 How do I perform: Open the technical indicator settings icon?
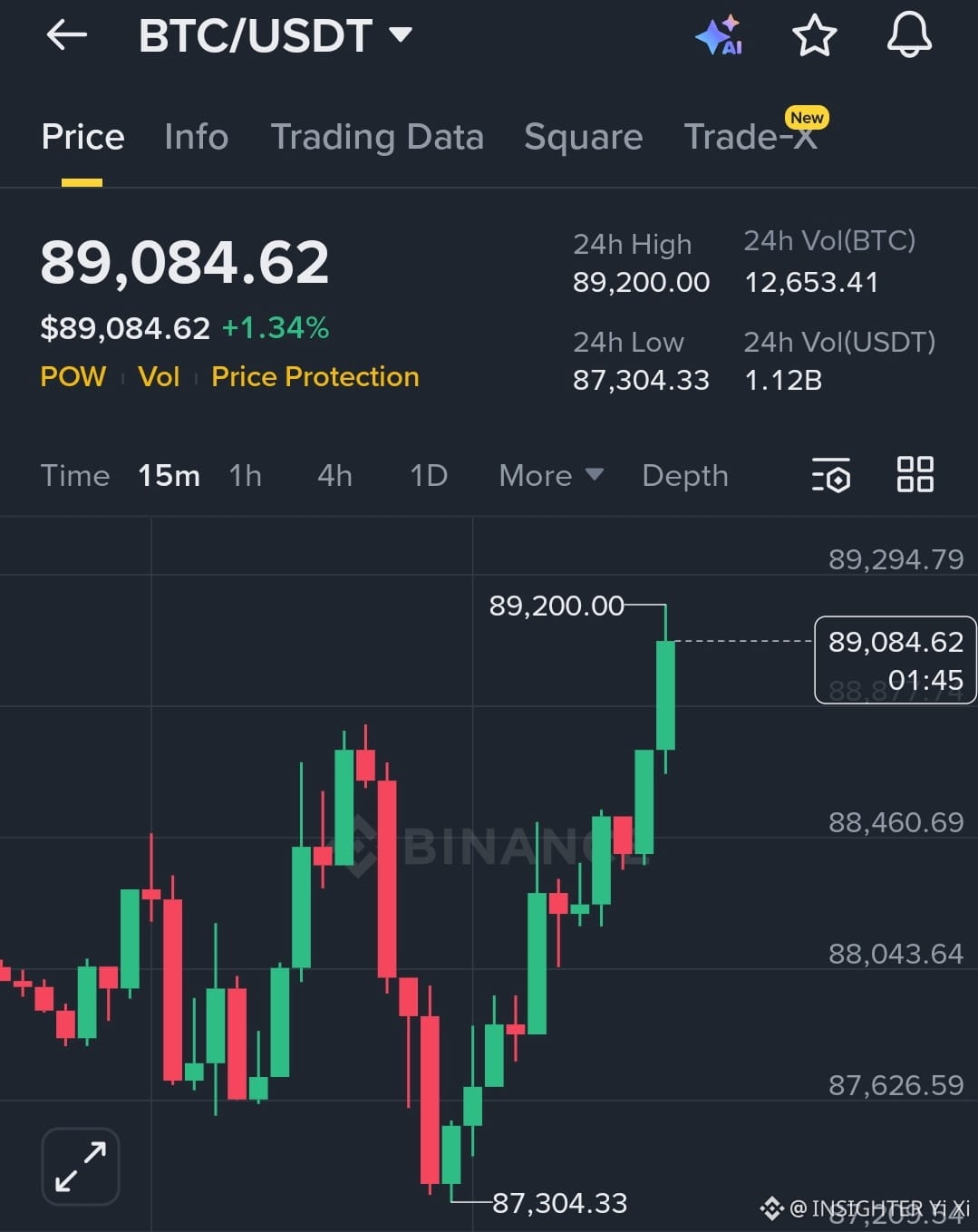(830, 474)
